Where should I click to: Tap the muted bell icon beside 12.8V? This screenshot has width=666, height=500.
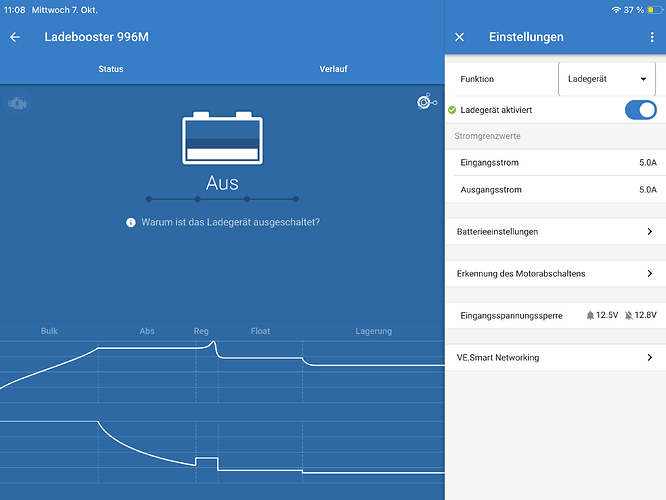pyautogui.click(x=629, y=315)
